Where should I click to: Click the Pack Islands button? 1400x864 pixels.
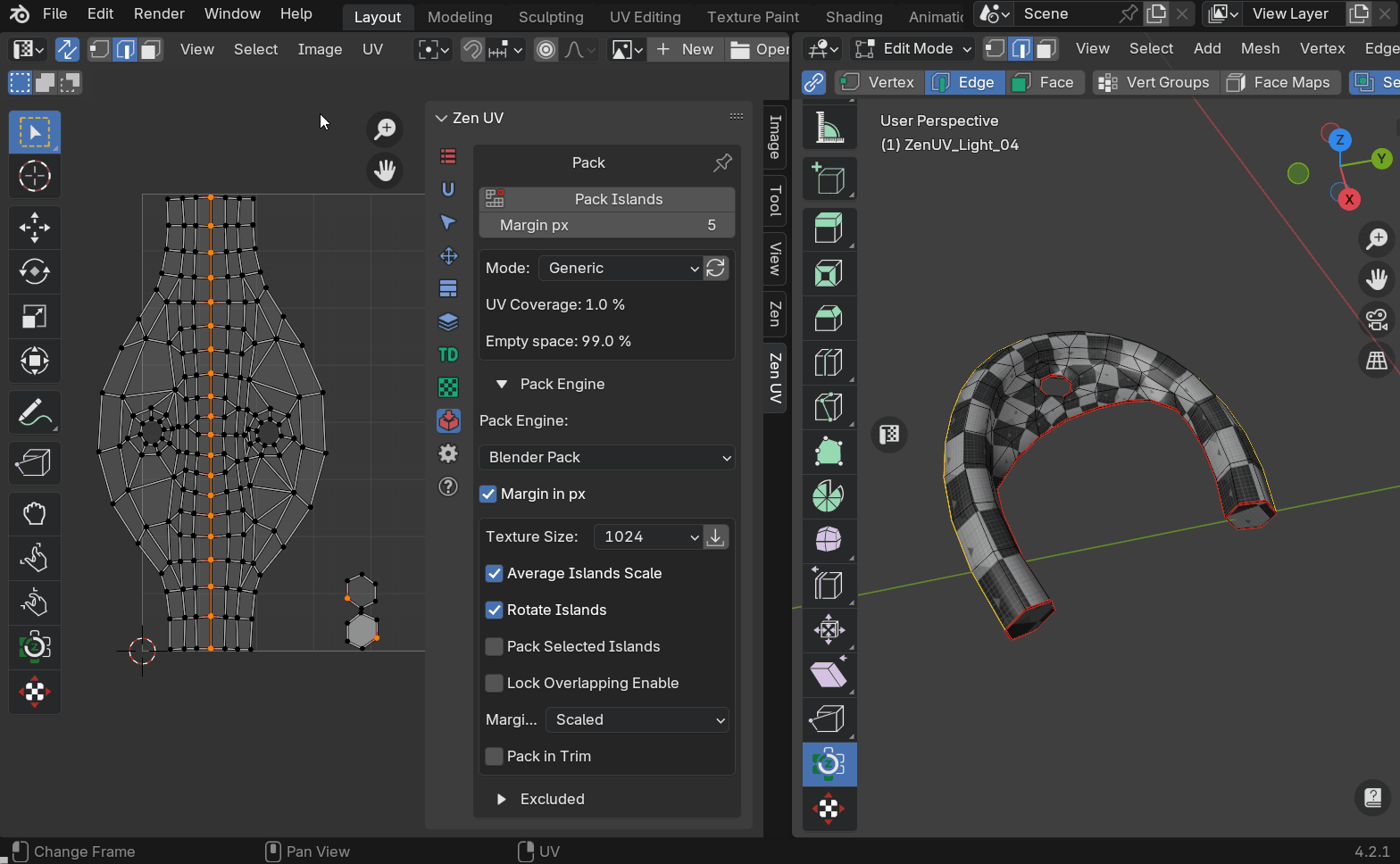[x=607, y=199]
